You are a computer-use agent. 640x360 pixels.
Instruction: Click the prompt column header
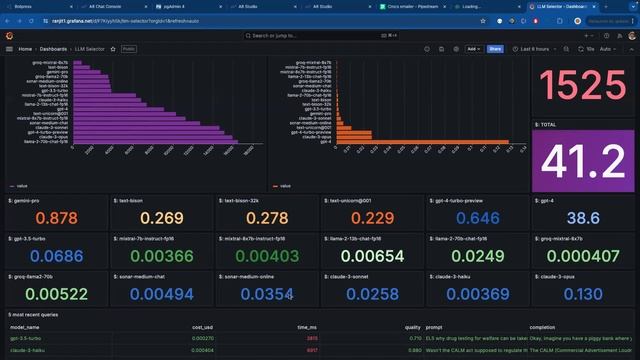point(434,327)
